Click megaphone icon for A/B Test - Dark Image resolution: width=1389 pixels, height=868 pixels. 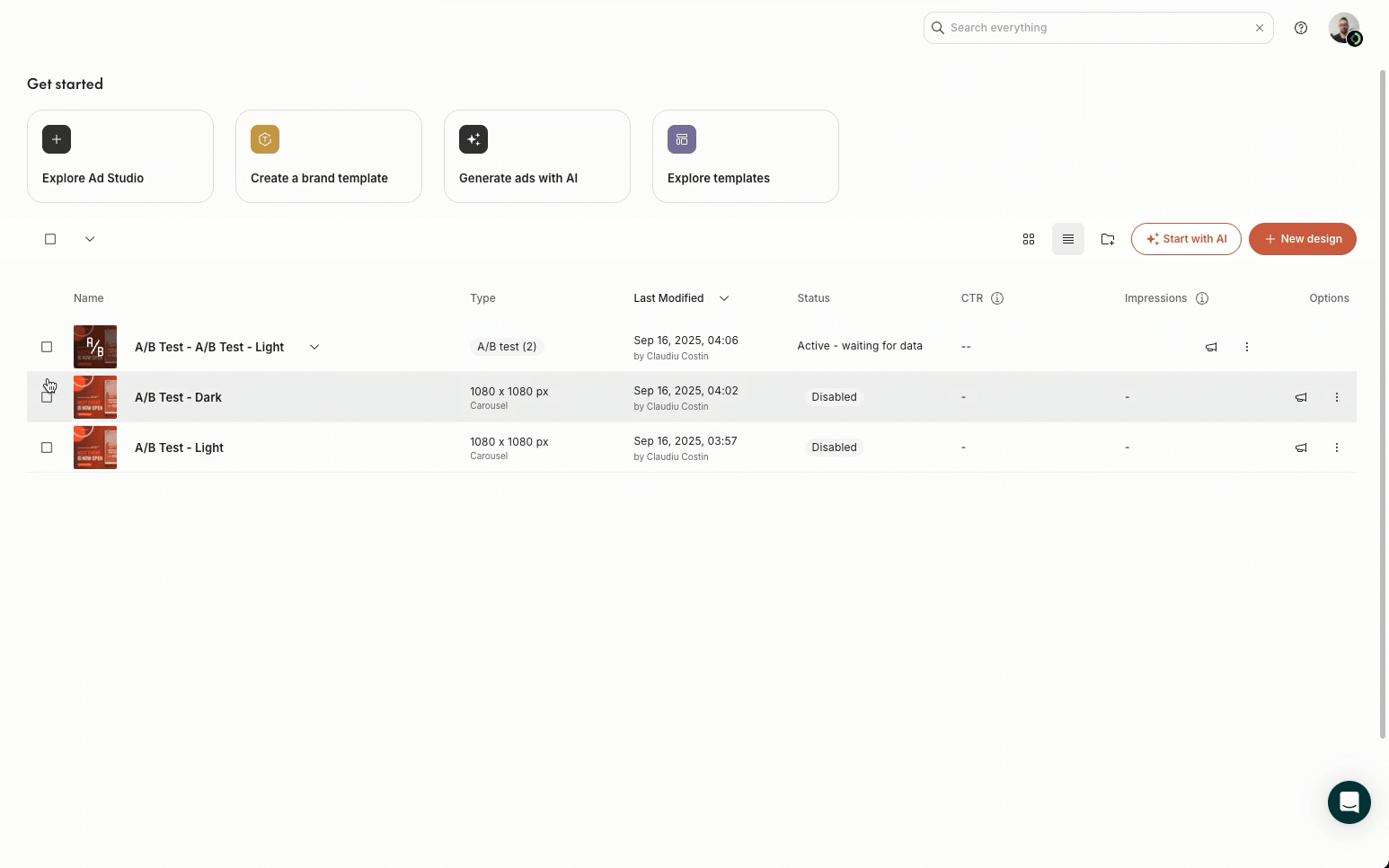(x=1300, y=397)
